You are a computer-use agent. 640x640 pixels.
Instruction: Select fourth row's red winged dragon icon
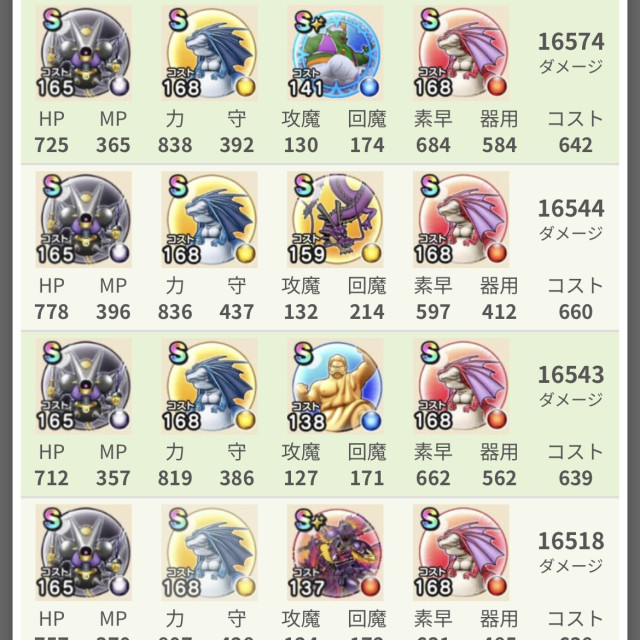tap(461, 553)
